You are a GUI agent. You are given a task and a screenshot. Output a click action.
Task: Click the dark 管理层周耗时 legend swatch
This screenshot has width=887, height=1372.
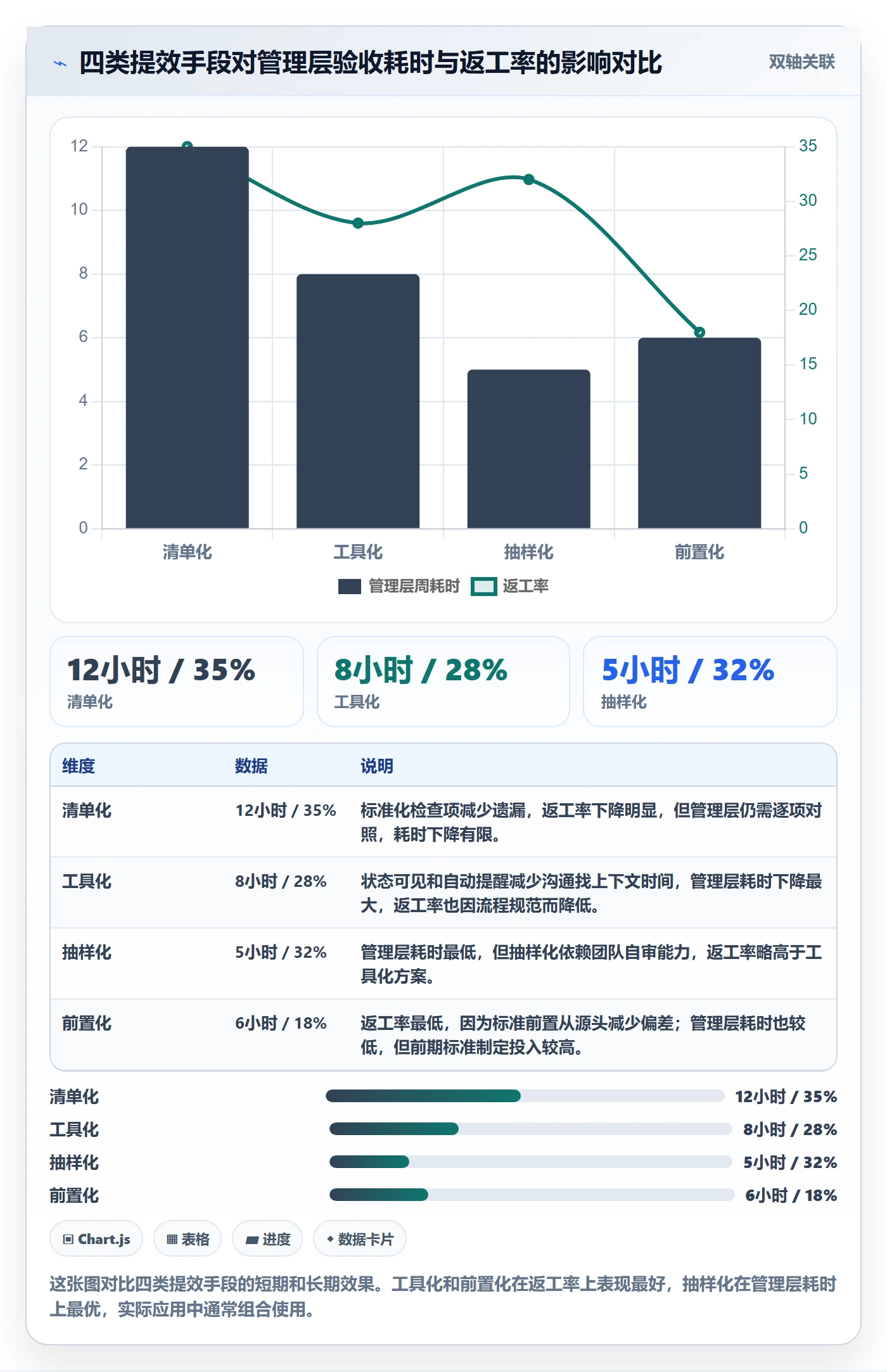[350, 587]
